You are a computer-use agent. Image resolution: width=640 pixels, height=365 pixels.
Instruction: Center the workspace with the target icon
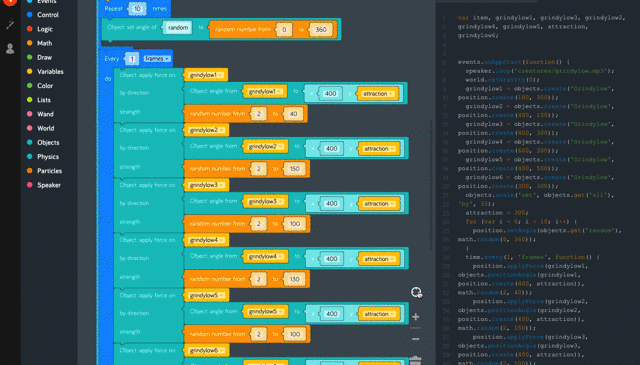416,292
